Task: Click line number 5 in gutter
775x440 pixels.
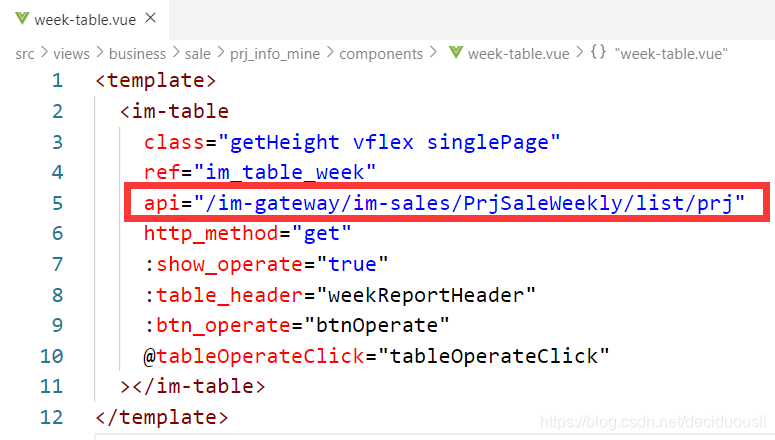Action: pyautogui.click(x=57, y=203)
